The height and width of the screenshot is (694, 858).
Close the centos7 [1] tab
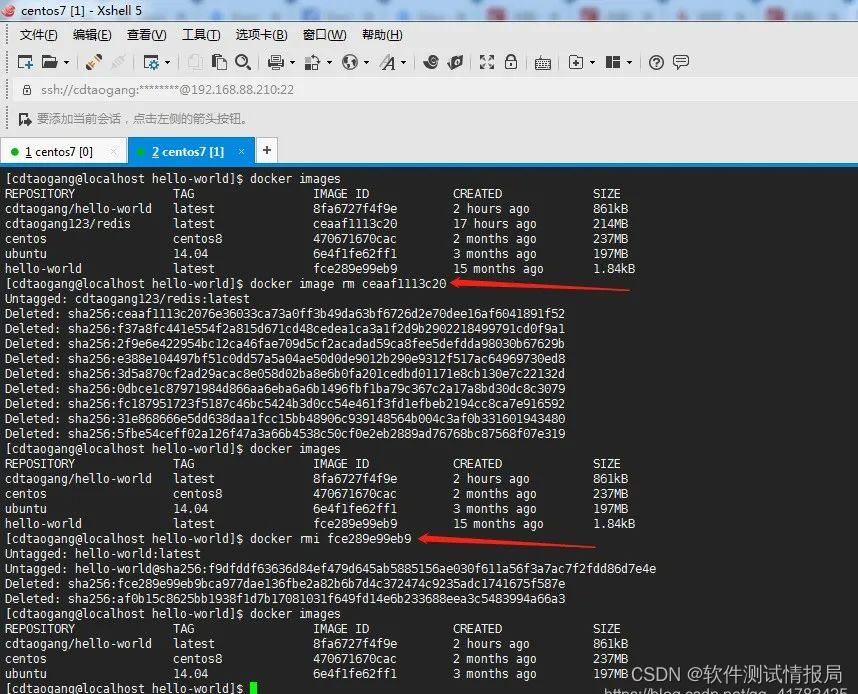(x=241, y=152)
